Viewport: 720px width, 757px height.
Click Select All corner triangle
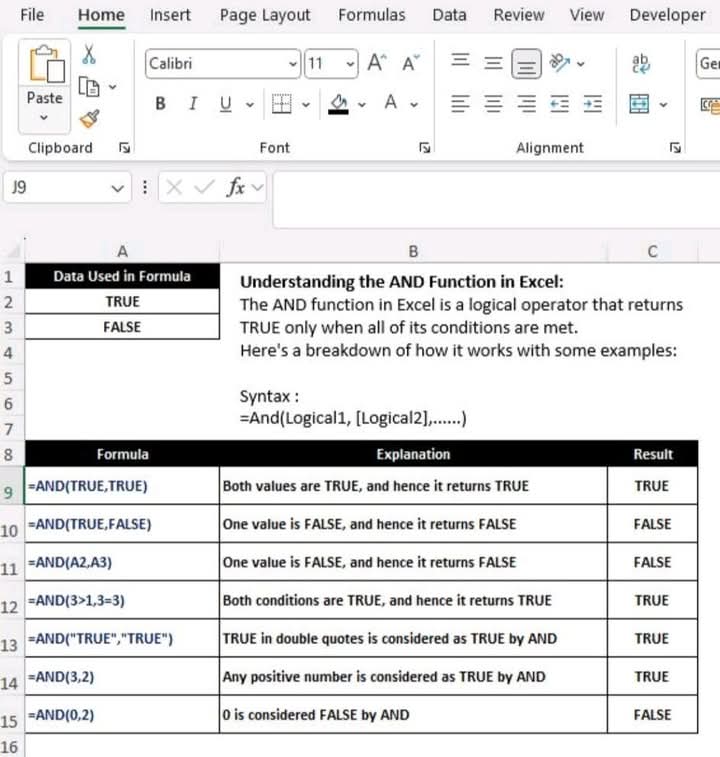click(x=13, y=251)
